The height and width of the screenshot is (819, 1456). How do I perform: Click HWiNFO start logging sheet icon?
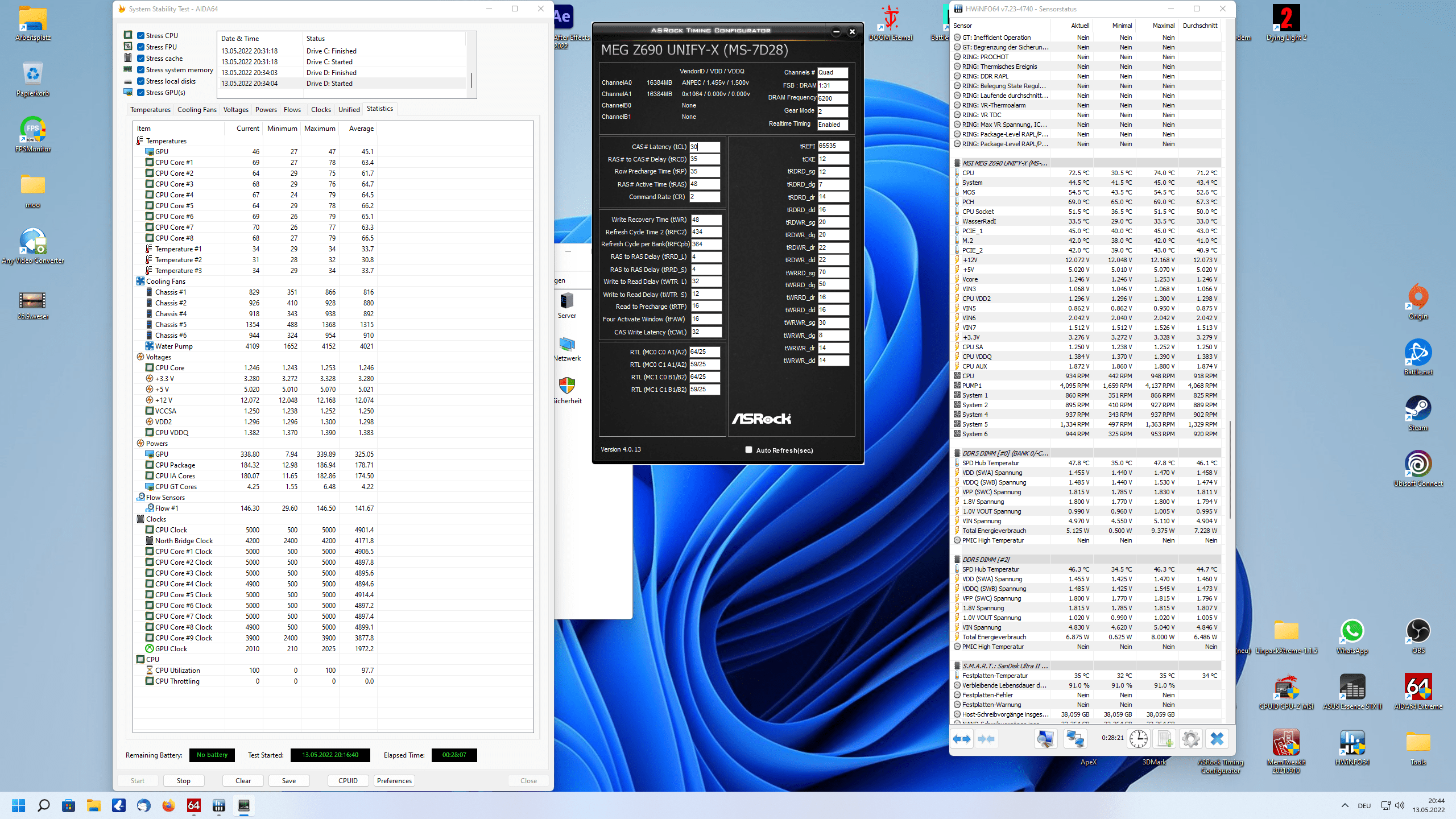(1164, 738)
